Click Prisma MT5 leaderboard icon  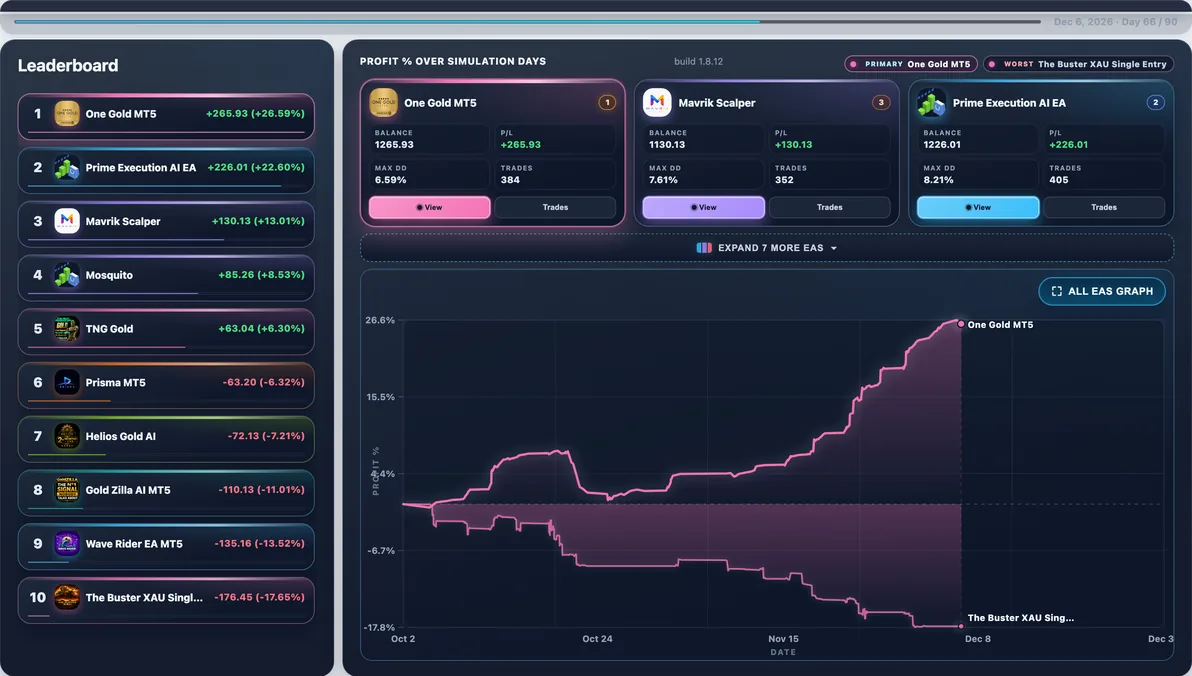coord(67,382)
